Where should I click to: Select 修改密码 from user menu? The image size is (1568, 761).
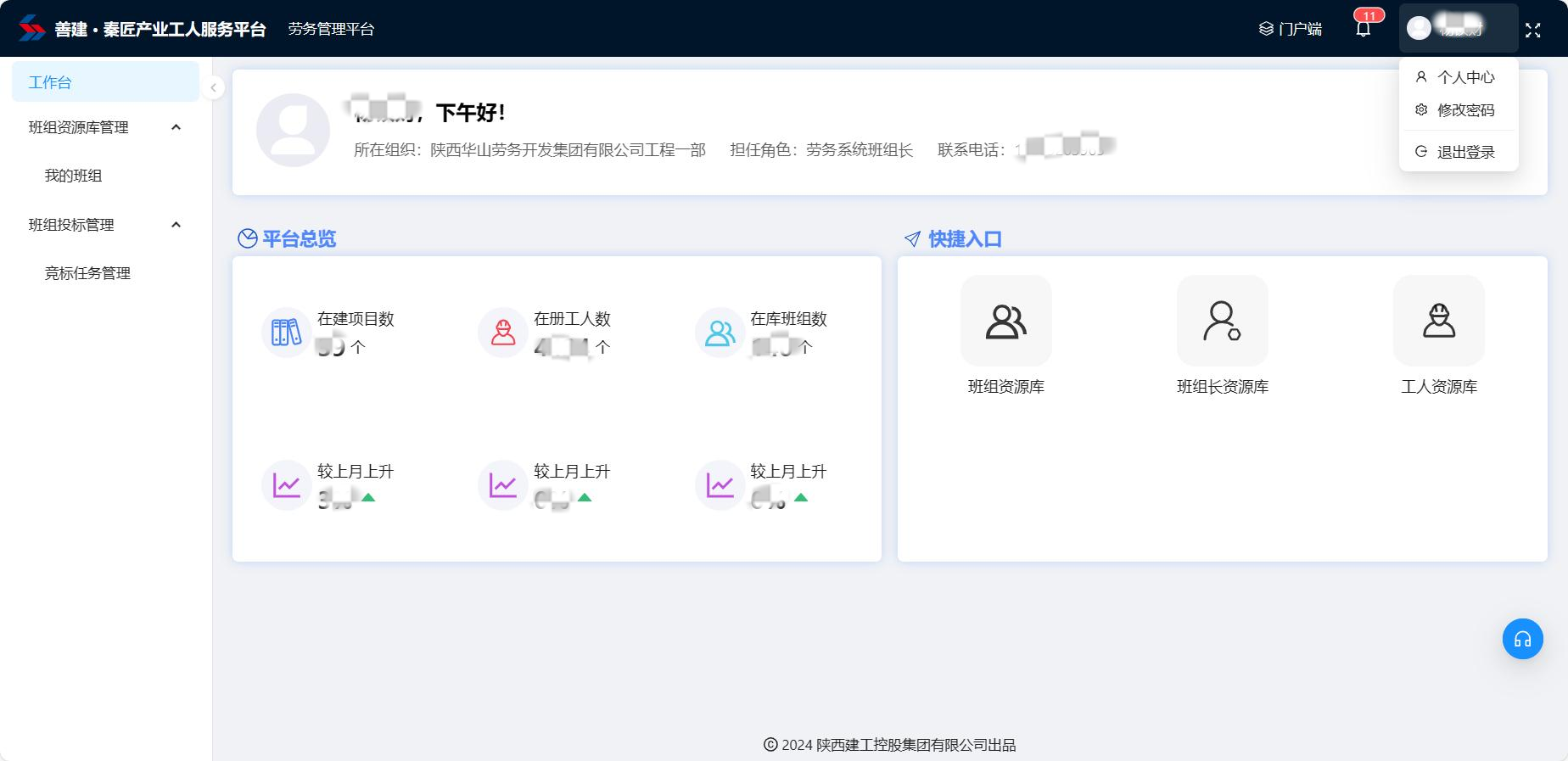pos(1465,110)
